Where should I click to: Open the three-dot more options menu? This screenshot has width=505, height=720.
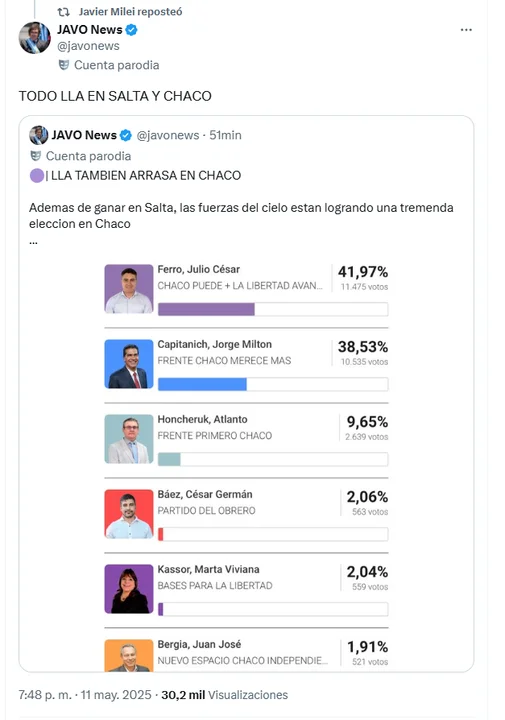[466, 30]
